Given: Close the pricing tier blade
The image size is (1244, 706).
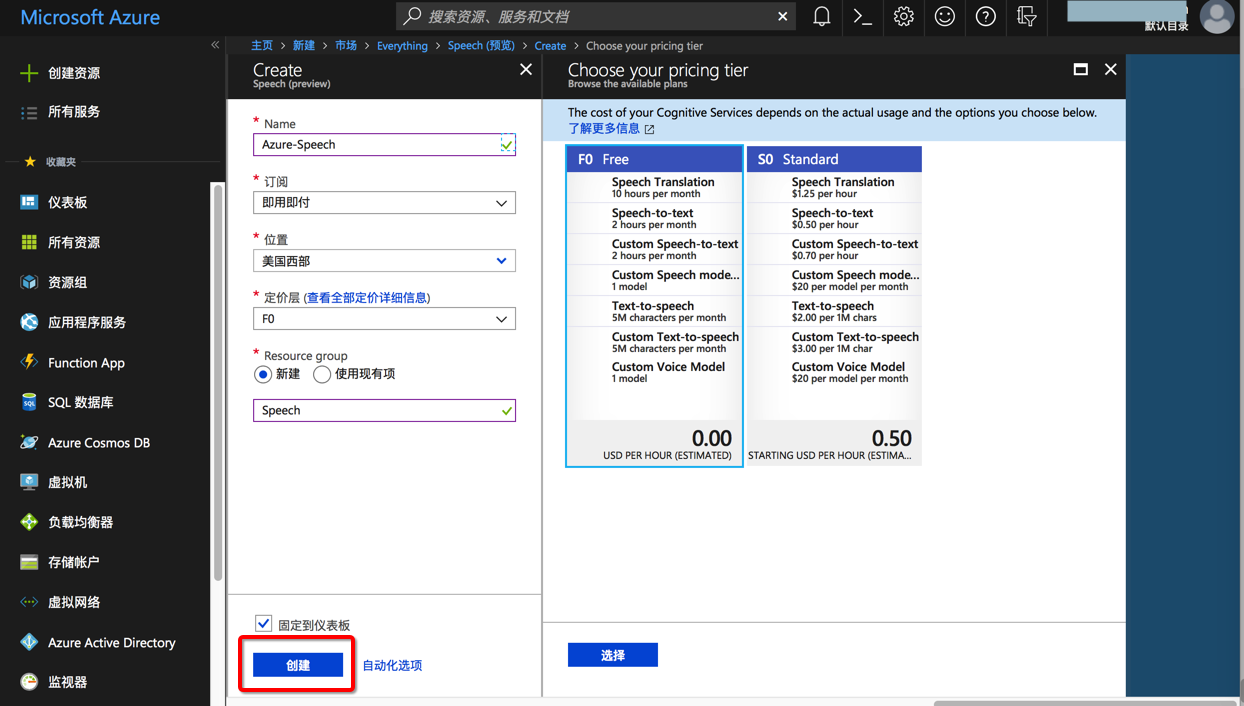Looking at the screenshot, I should pos(1110,69).
